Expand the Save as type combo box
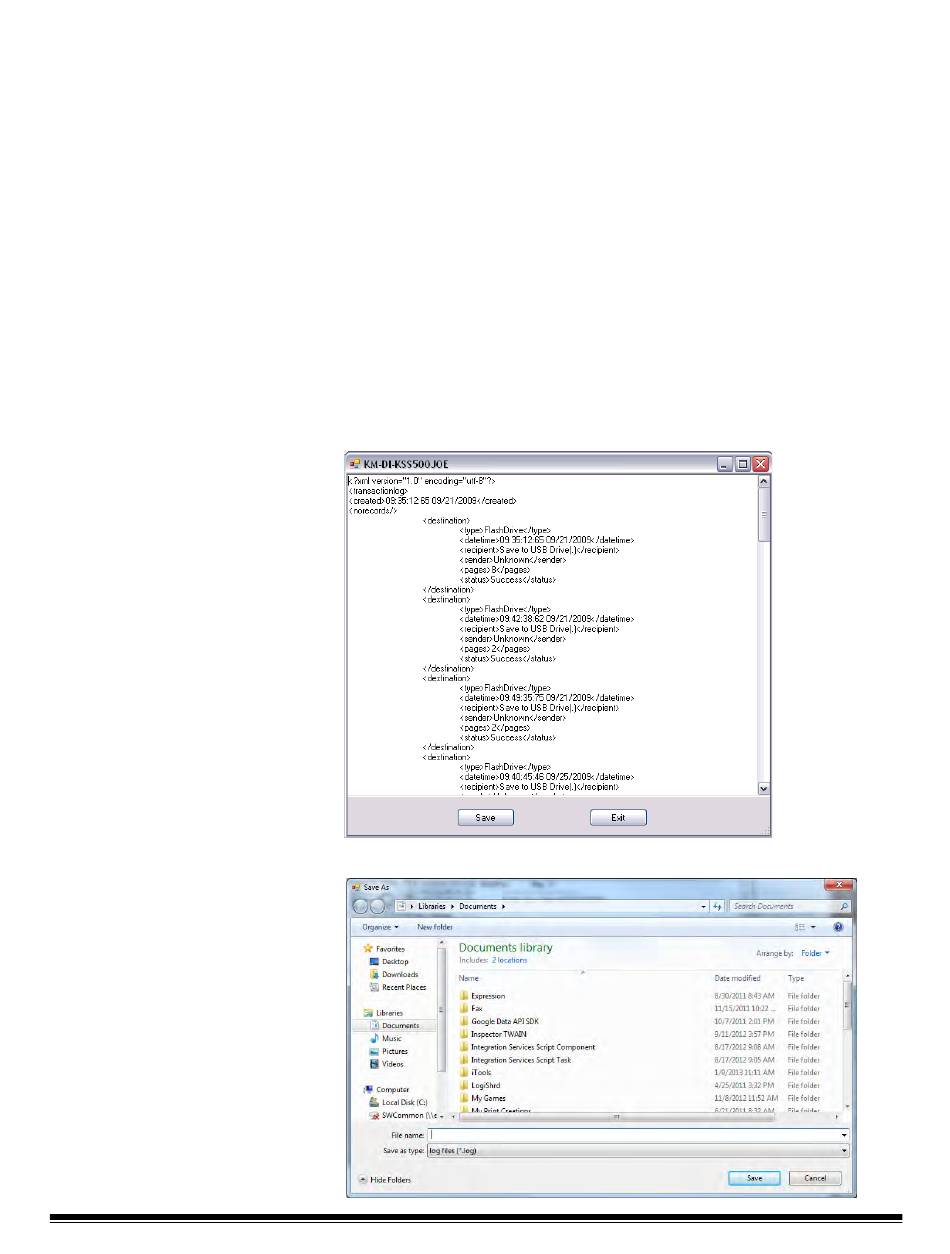Image resolution: width=950 pixels, height=1254 pixels. 844,1151
